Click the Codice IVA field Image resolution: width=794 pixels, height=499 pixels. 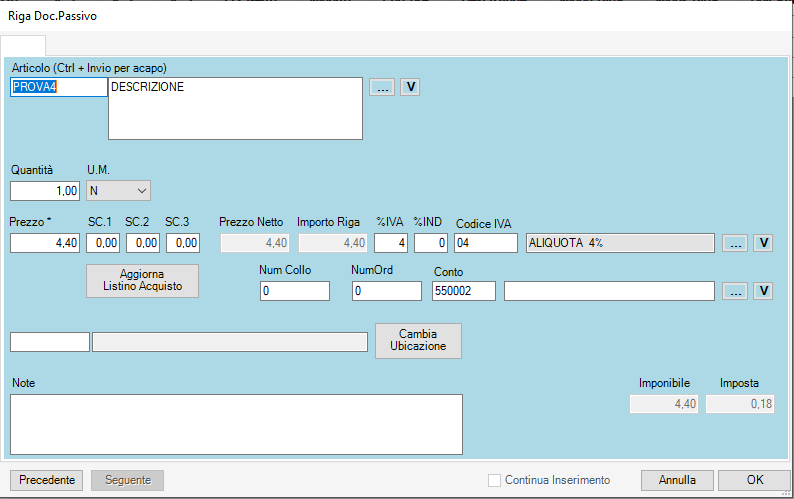click(485, 243)
